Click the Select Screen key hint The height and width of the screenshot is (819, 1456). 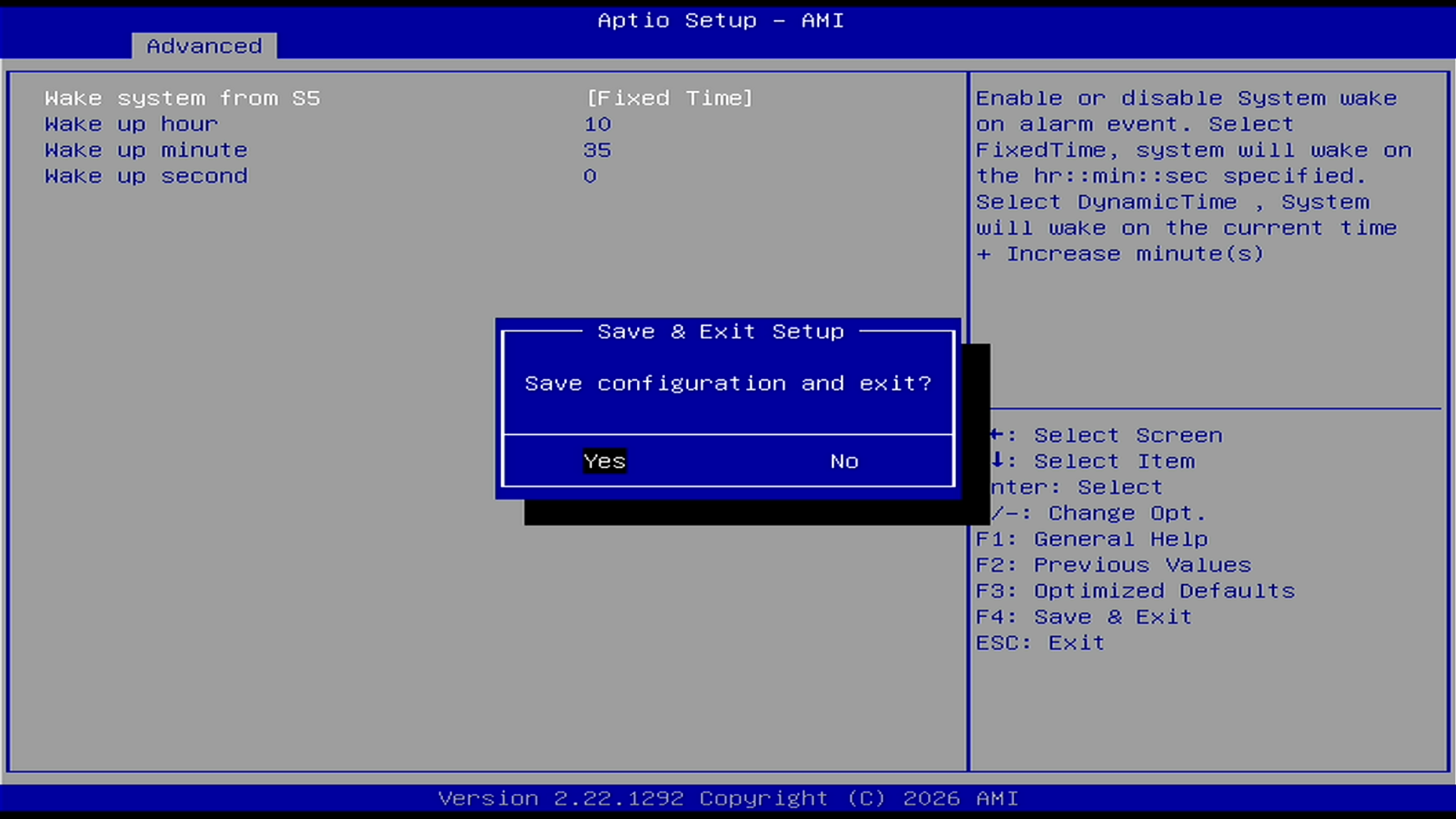[1107, 435]
